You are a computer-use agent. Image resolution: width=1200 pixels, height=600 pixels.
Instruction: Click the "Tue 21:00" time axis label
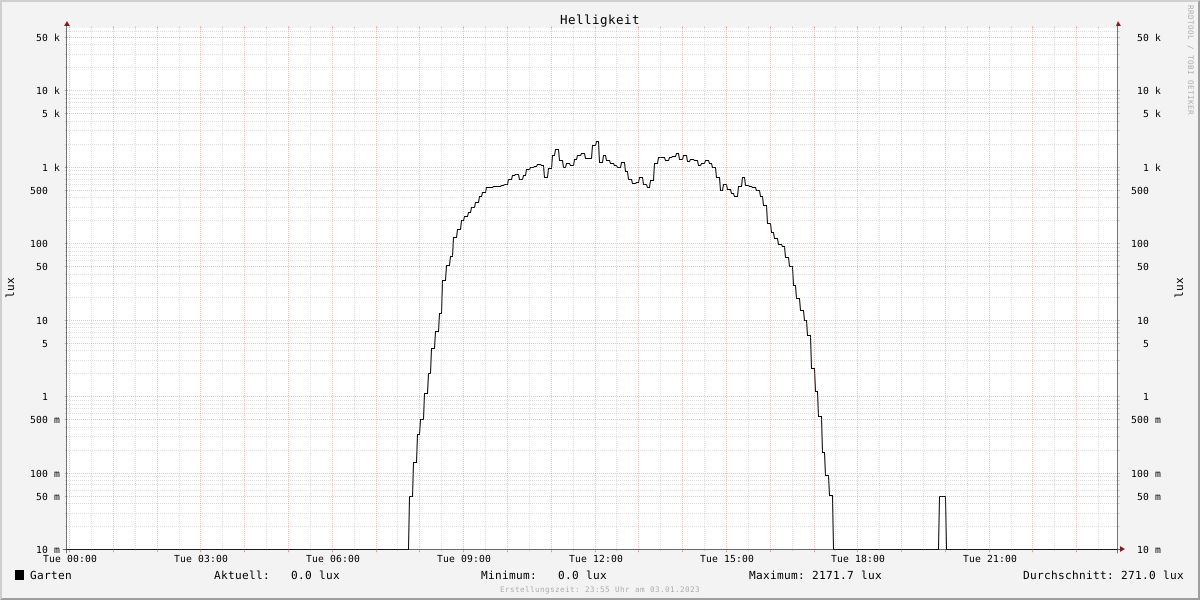pos(990,559)
